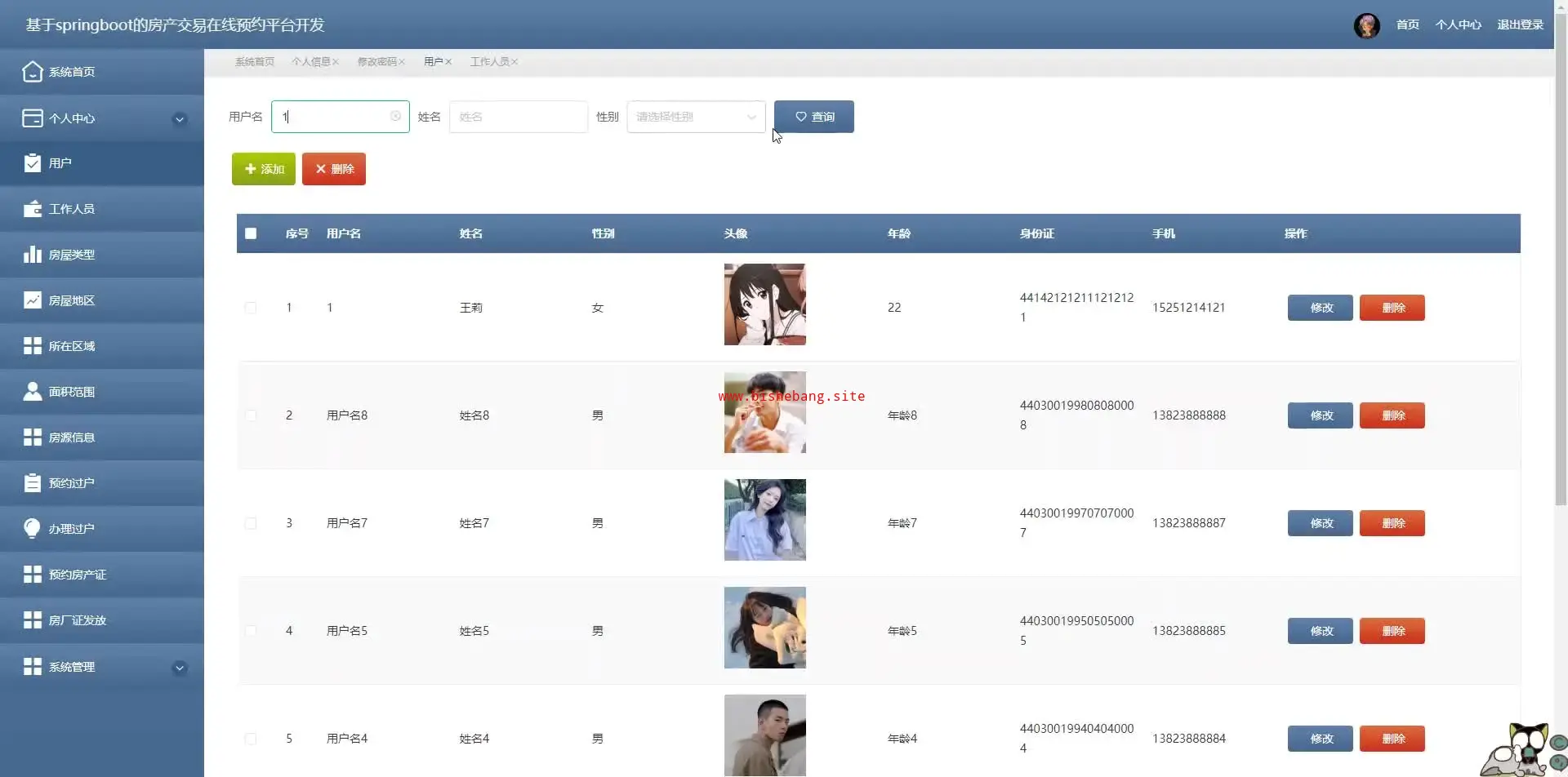Click the 房屋地区 line chart icon

pos(32,300)
